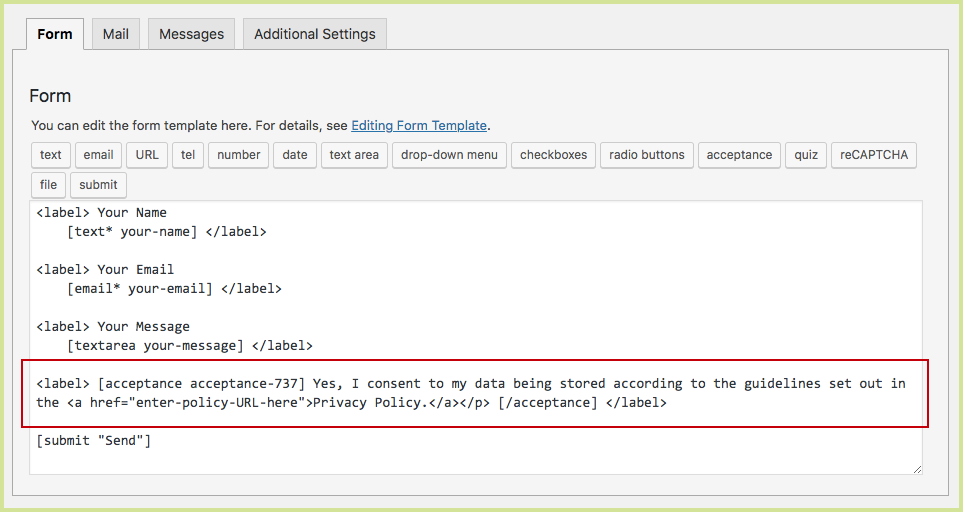Select the Additional Settings tab
The width and height of the screenshot is (963, 512).
coord(314,34)
